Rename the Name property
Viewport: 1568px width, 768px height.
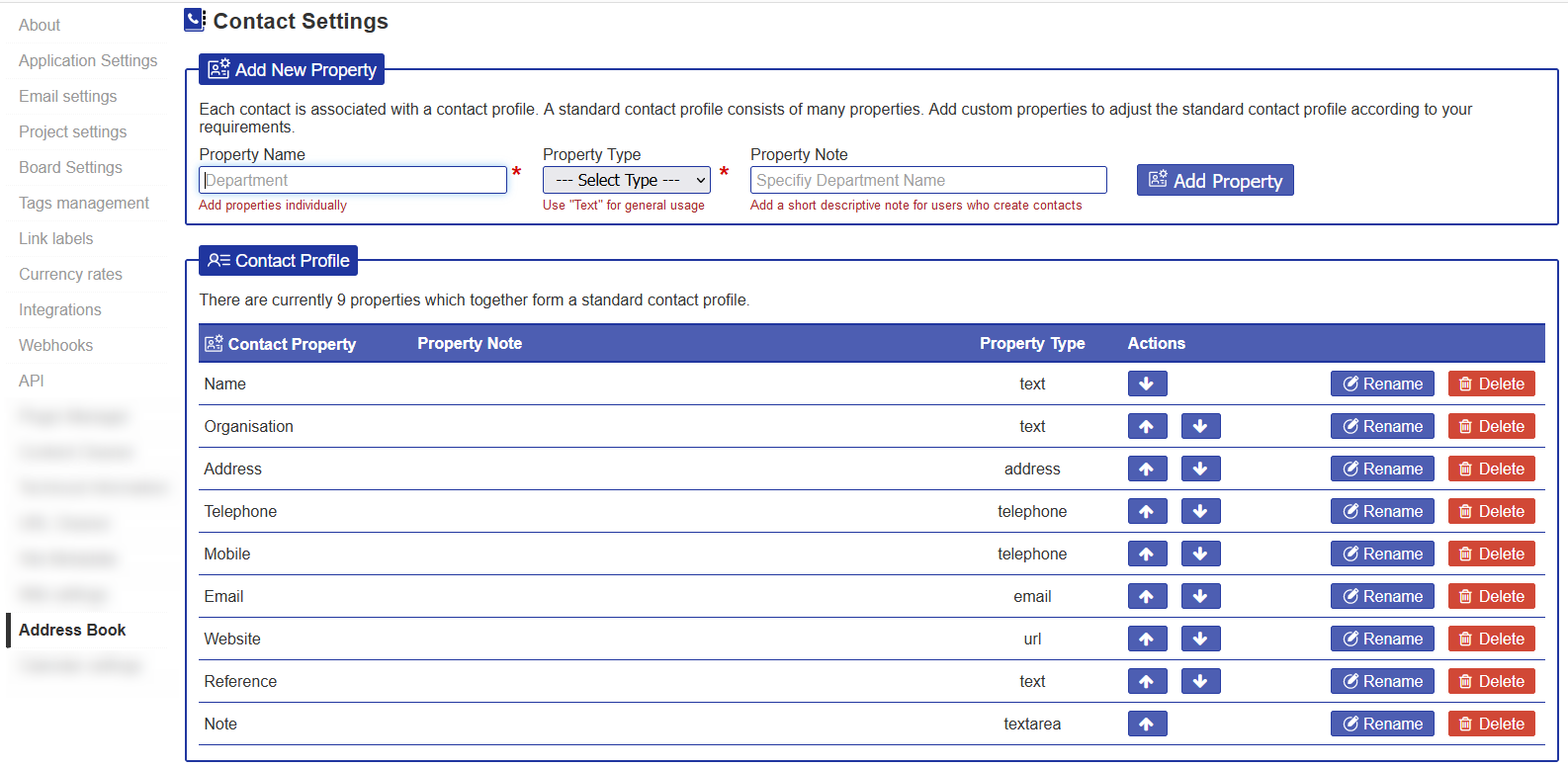click(1382, 384)
